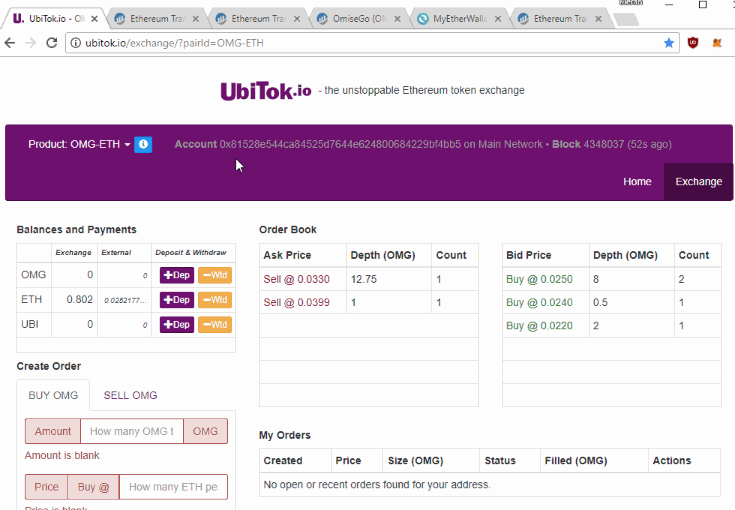The image size is (735, 510).
Task: Close the MyEtherWallet tab
Action: click(x=498, y=19)
